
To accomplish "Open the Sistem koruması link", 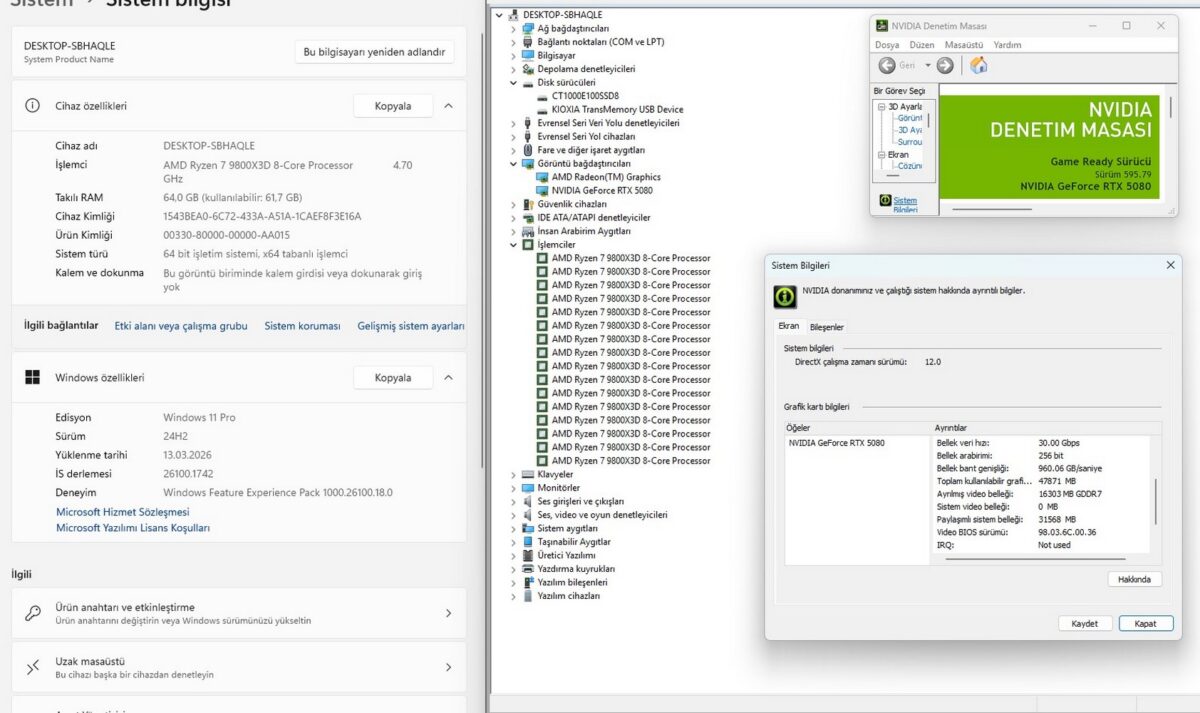I will click(302, 326).
